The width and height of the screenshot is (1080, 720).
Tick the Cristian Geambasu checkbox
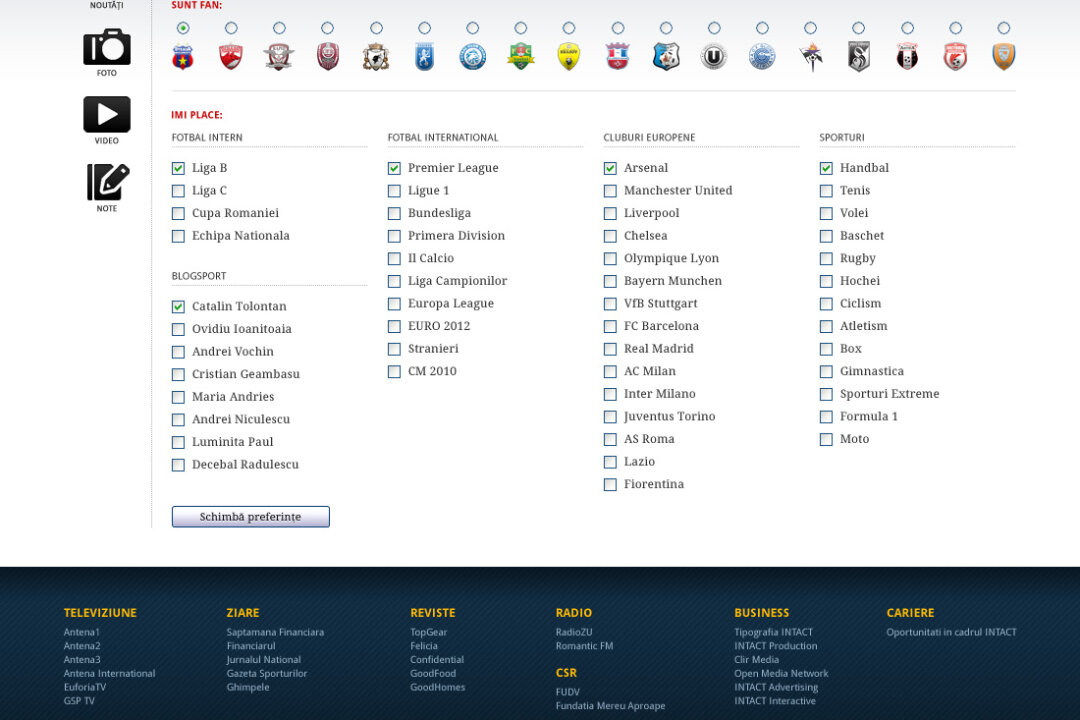[x=178, y=375]
